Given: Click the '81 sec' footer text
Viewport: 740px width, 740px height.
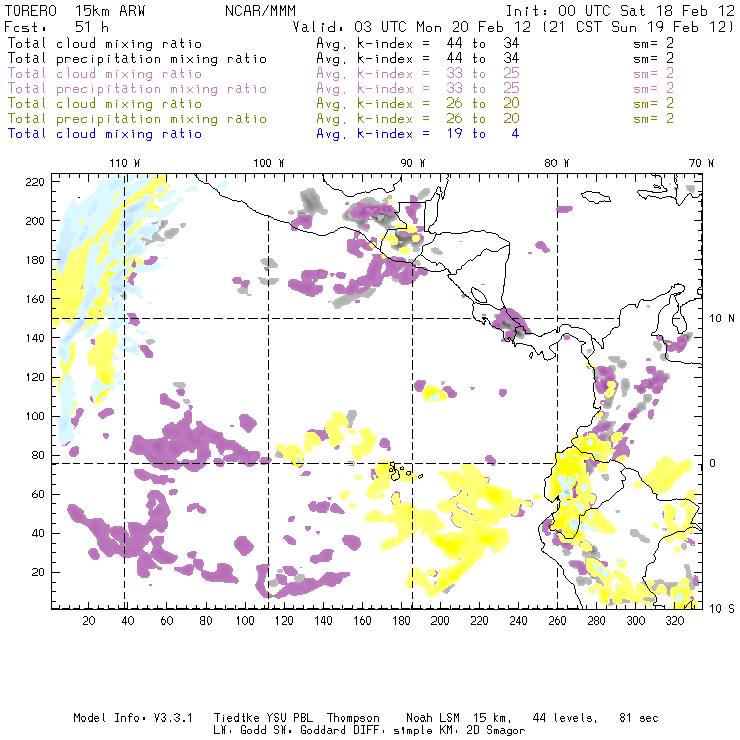Looking at the screenshot, I should pos(639,718).
